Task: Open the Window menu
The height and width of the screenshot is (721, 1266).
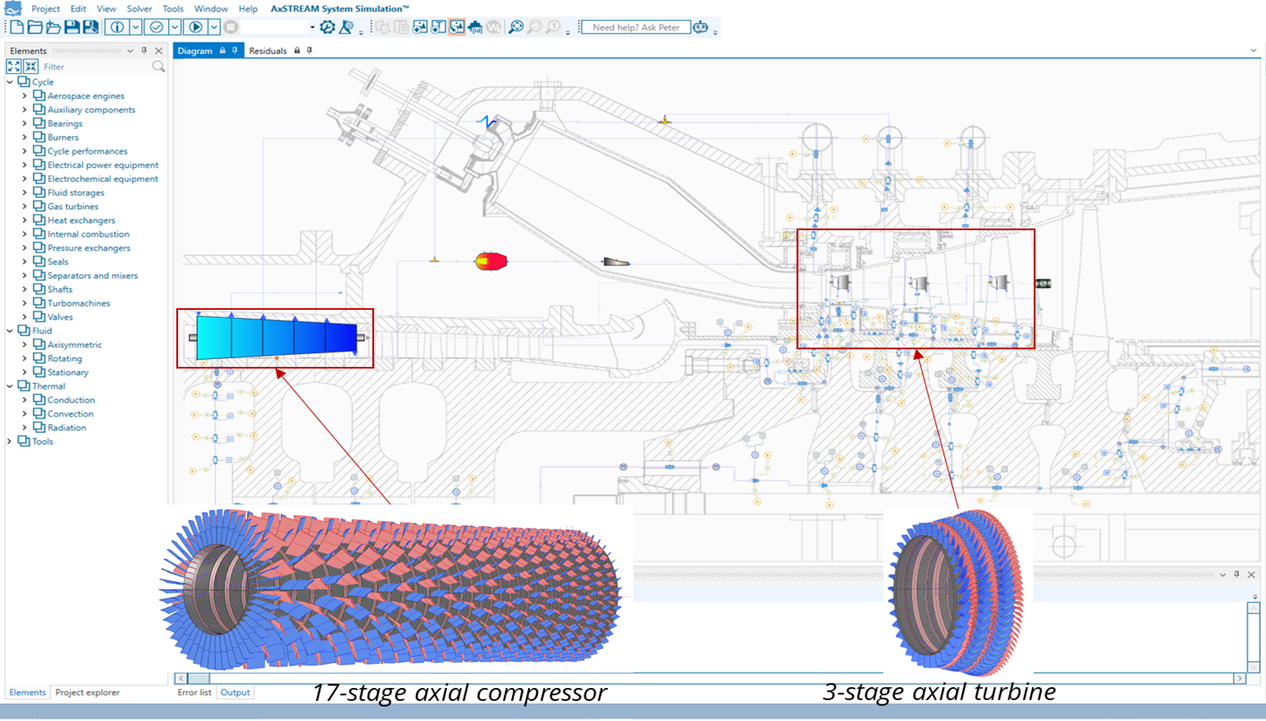Action: coord(211,8)
